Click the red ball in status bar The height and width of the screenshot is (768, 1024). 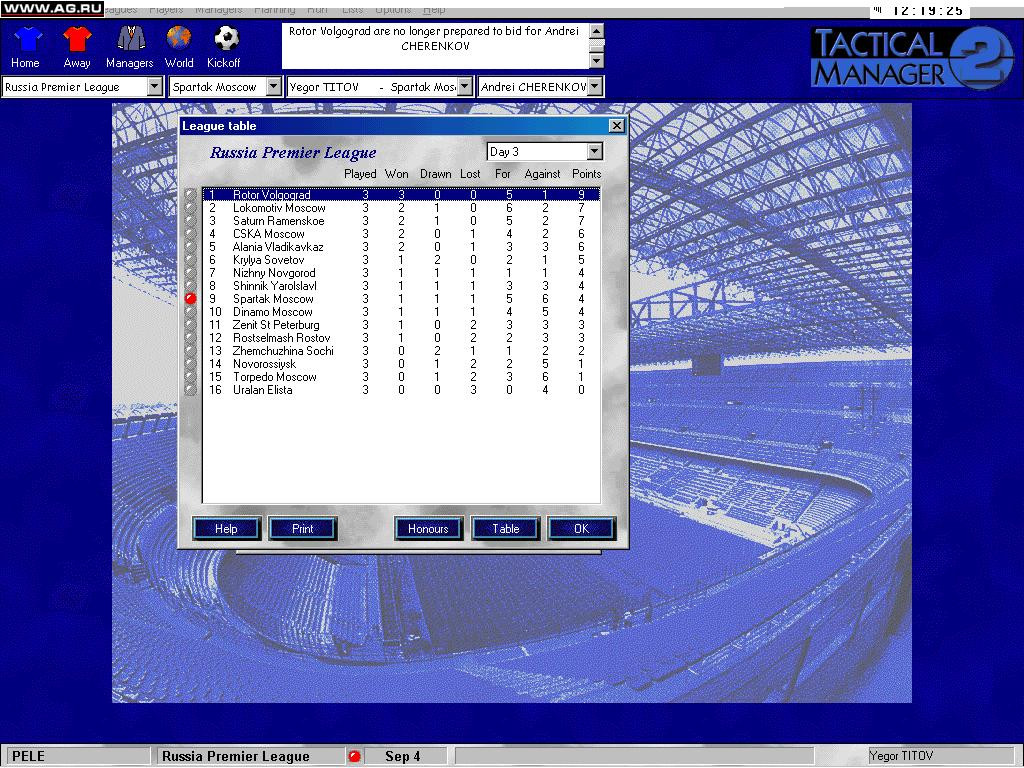355,756
